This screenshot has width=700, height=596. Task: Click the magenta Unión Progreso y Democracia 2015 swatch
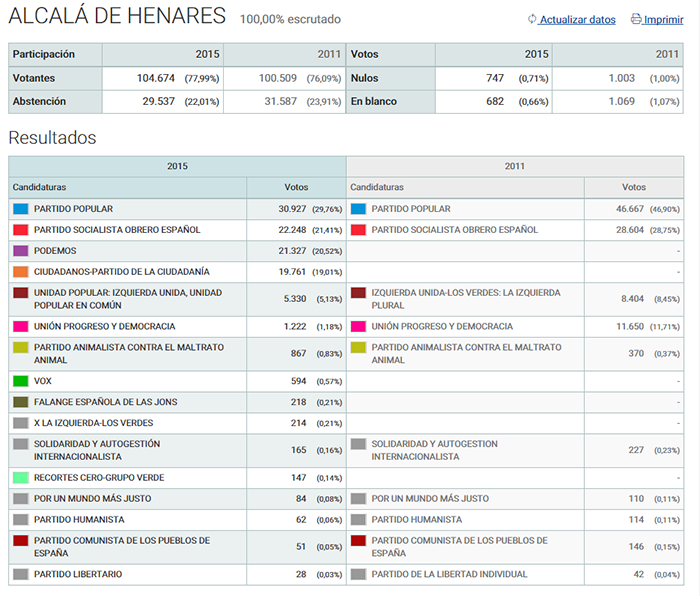21,327
